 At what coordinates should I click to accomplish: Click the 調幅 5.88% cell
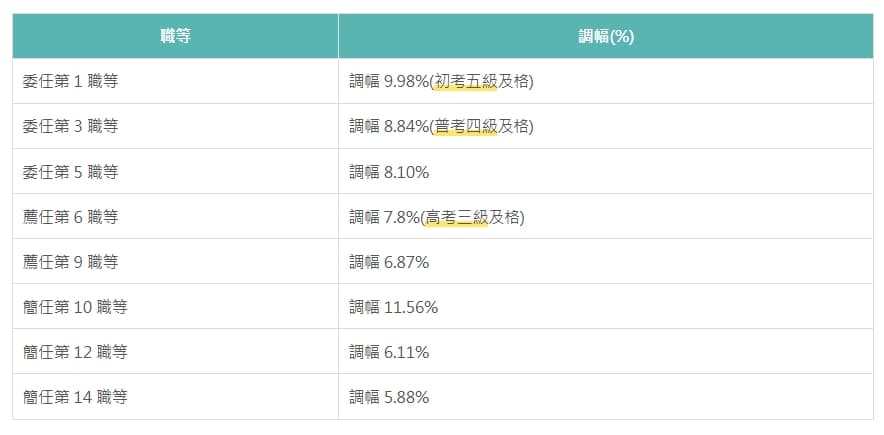(x=605, y=397)
